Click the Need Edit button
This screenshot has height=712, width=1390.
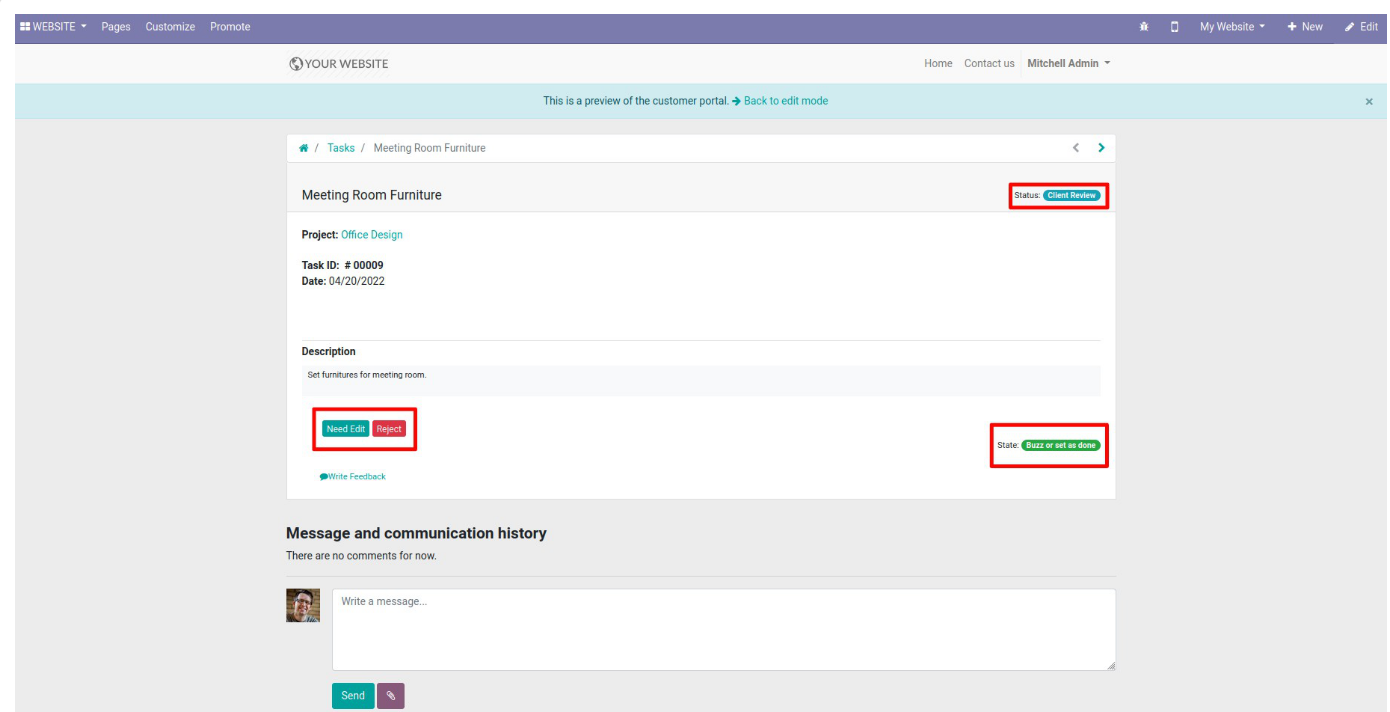[346, 429]
